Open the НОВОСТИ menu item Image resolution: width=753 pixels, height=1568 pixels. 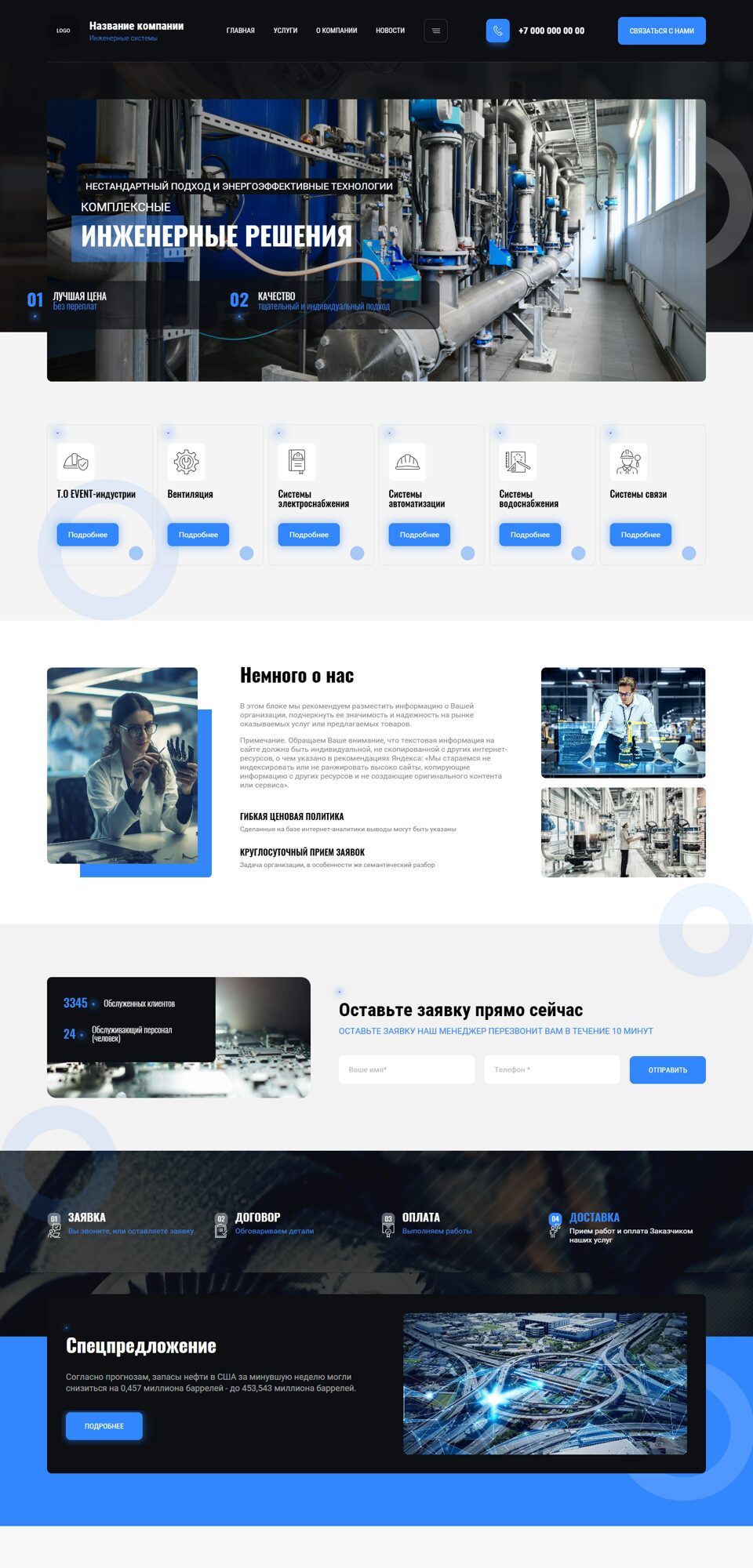tap(390, 31)
